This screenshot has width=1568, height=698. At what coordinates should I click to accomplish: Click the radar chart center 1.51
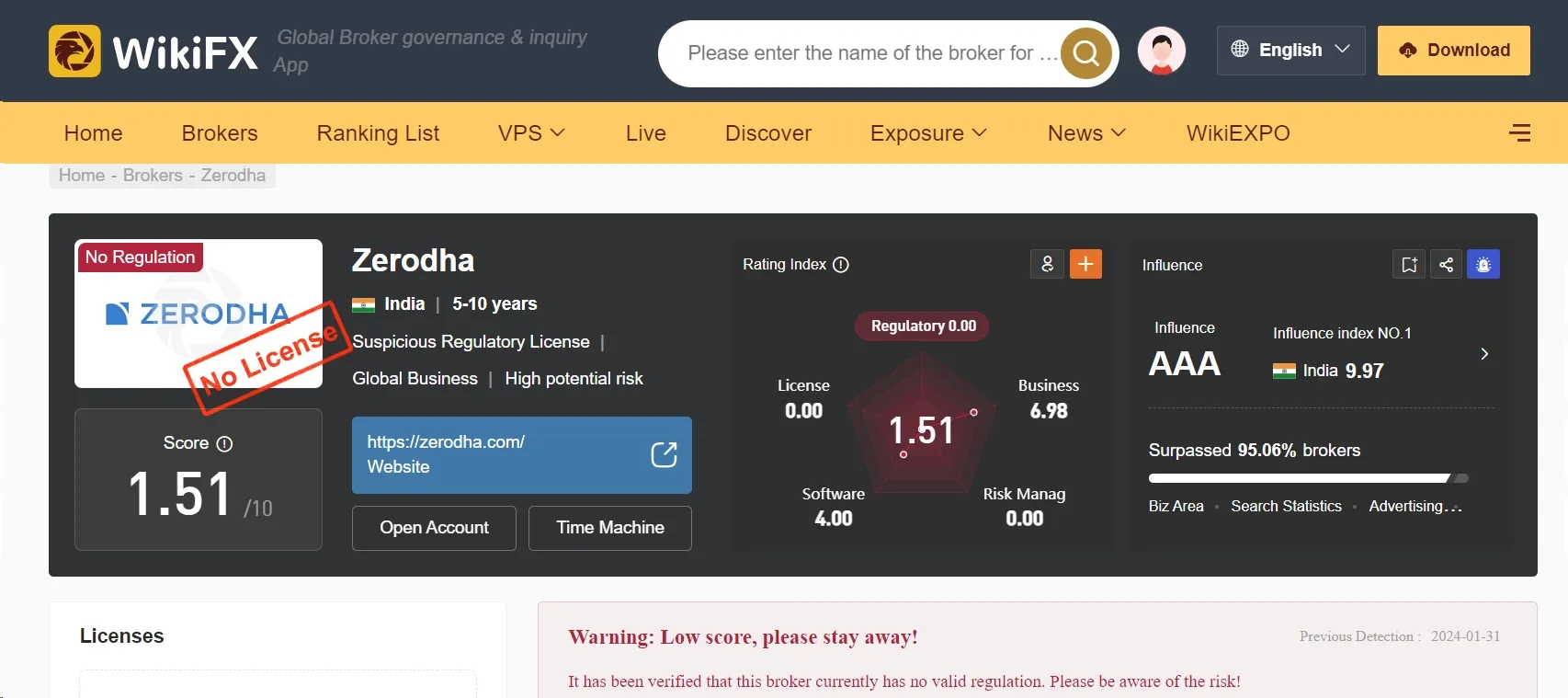coord(922,430)
